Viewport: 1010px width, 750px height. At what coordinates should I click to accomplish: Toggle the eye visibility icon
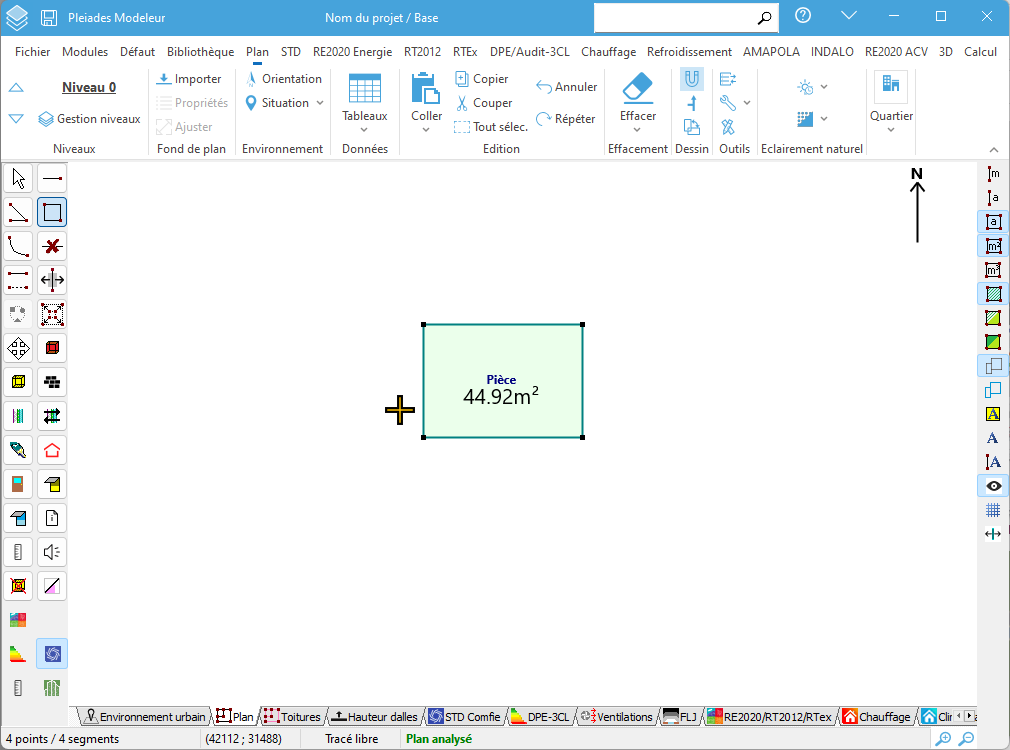coord(993,486)
